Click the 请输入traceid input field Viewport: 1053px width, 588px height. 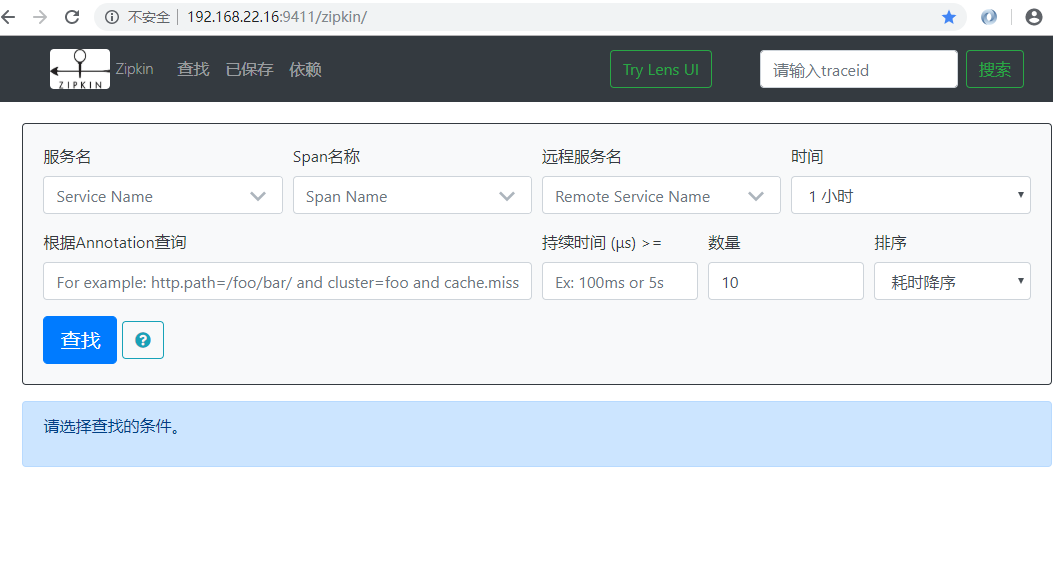coord(858,68)
